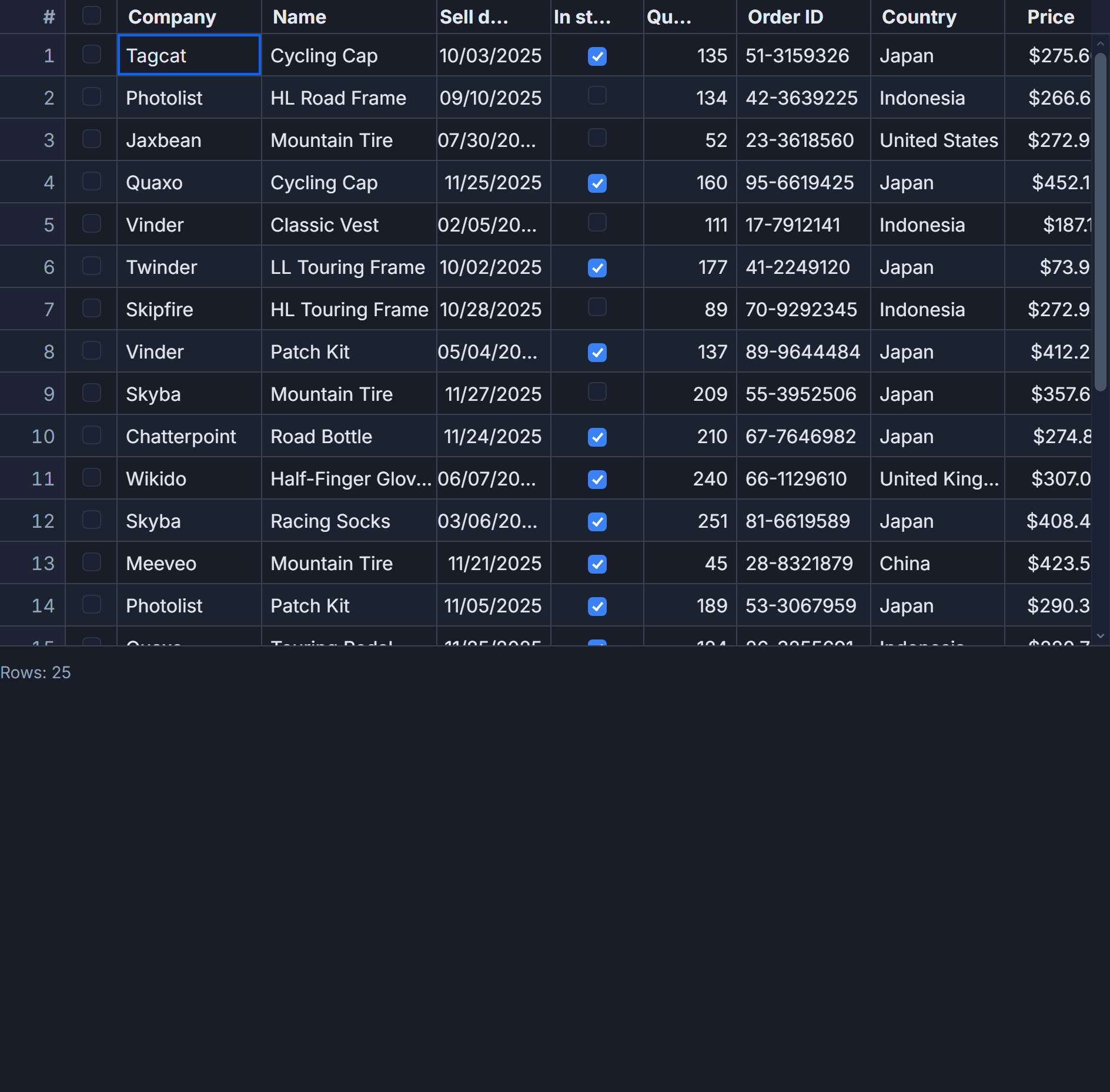
Task: Click the Sell date column header
Action: 494,17
